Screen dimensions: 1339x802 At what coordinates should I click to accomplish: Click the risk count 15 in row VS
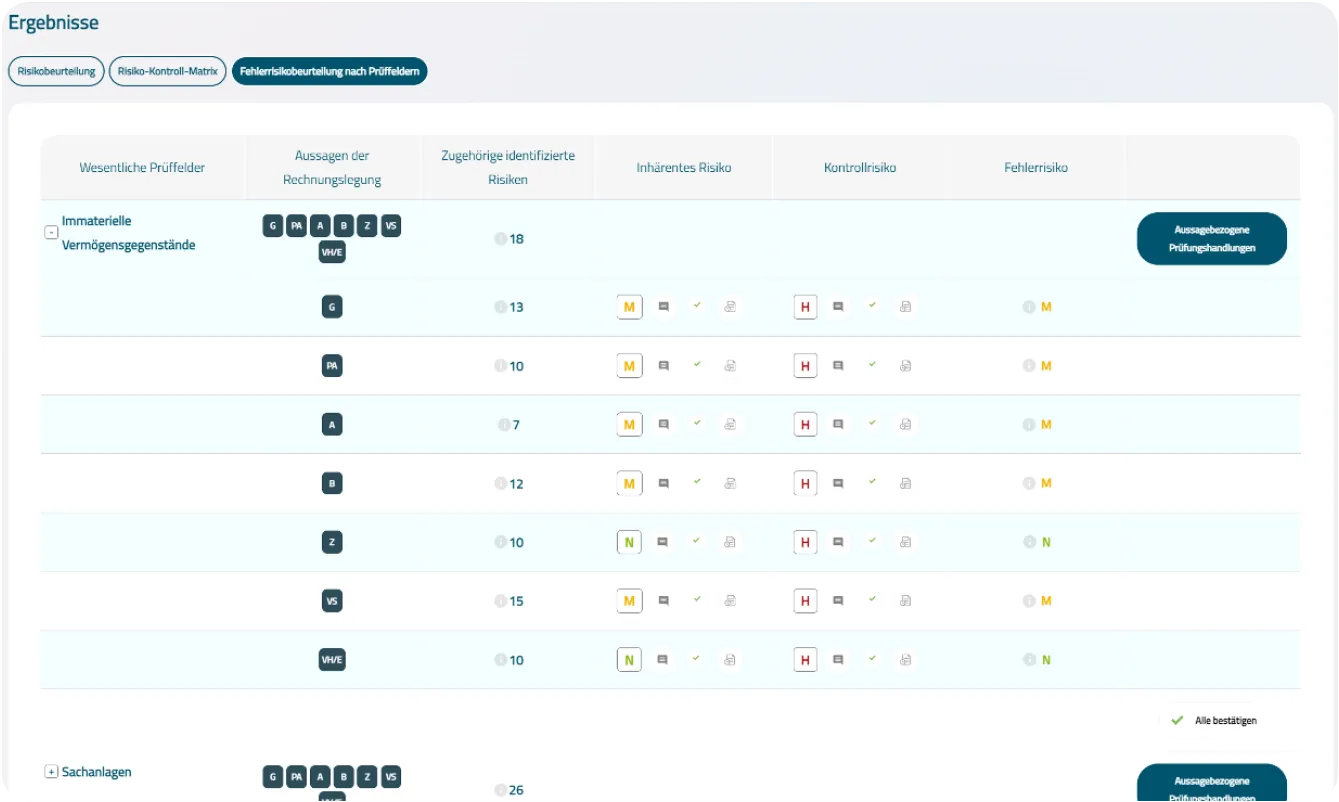(517, 601)
